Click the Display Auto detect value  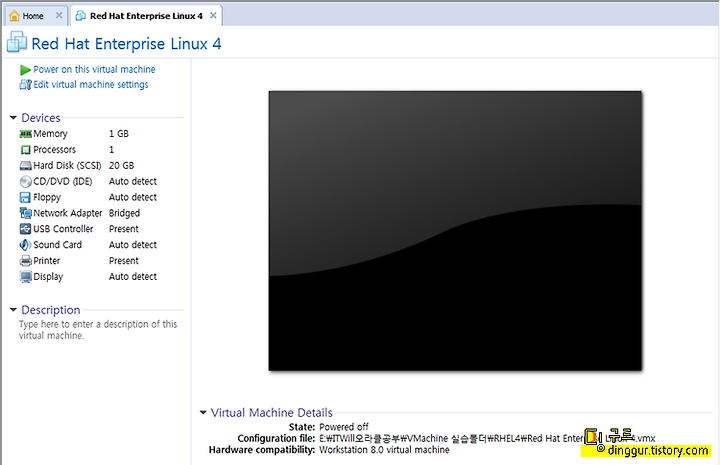tap(133, 276)
